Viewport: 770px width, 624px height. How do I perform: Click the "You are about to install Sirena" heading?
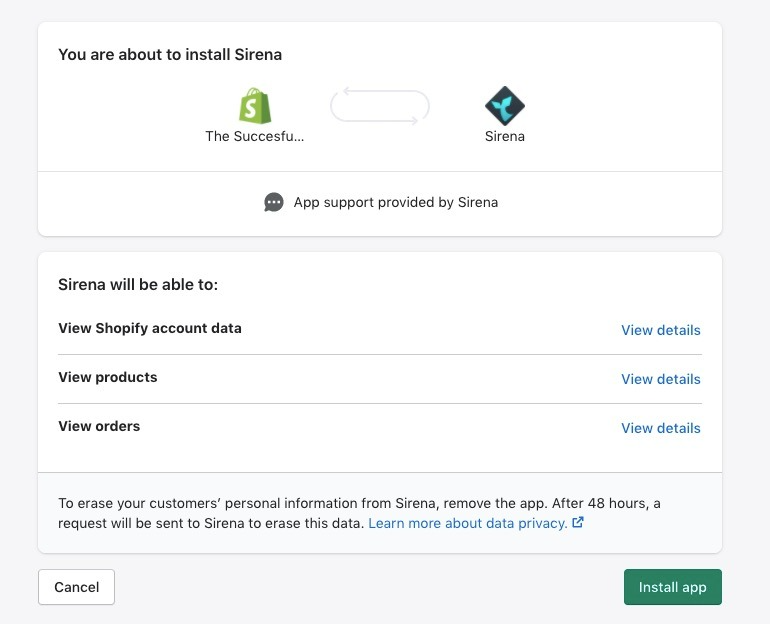[170, 55]
